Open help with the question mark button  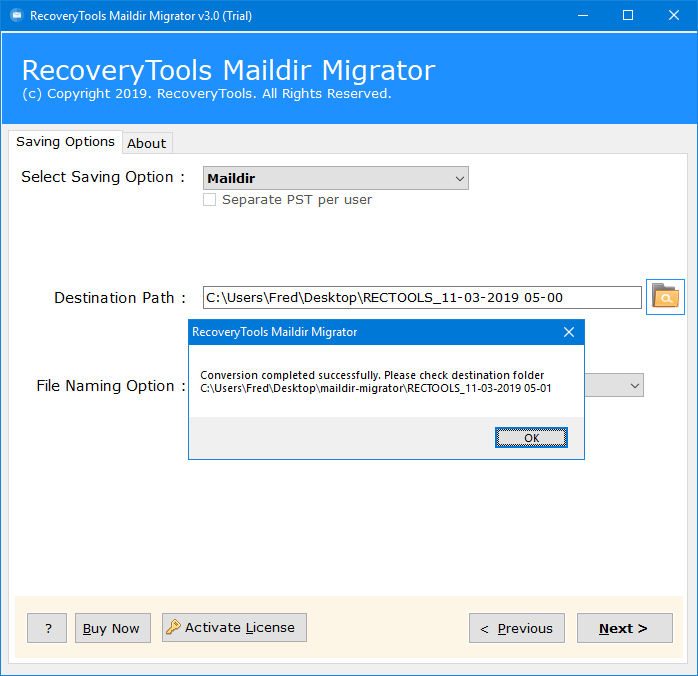point(47,628)
